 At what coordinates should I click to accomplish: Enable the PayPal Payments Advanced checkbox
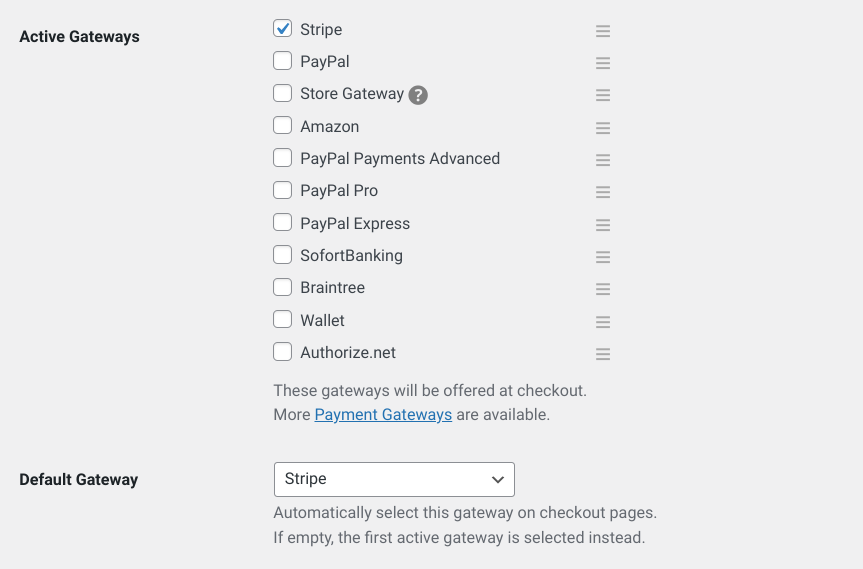282,157
